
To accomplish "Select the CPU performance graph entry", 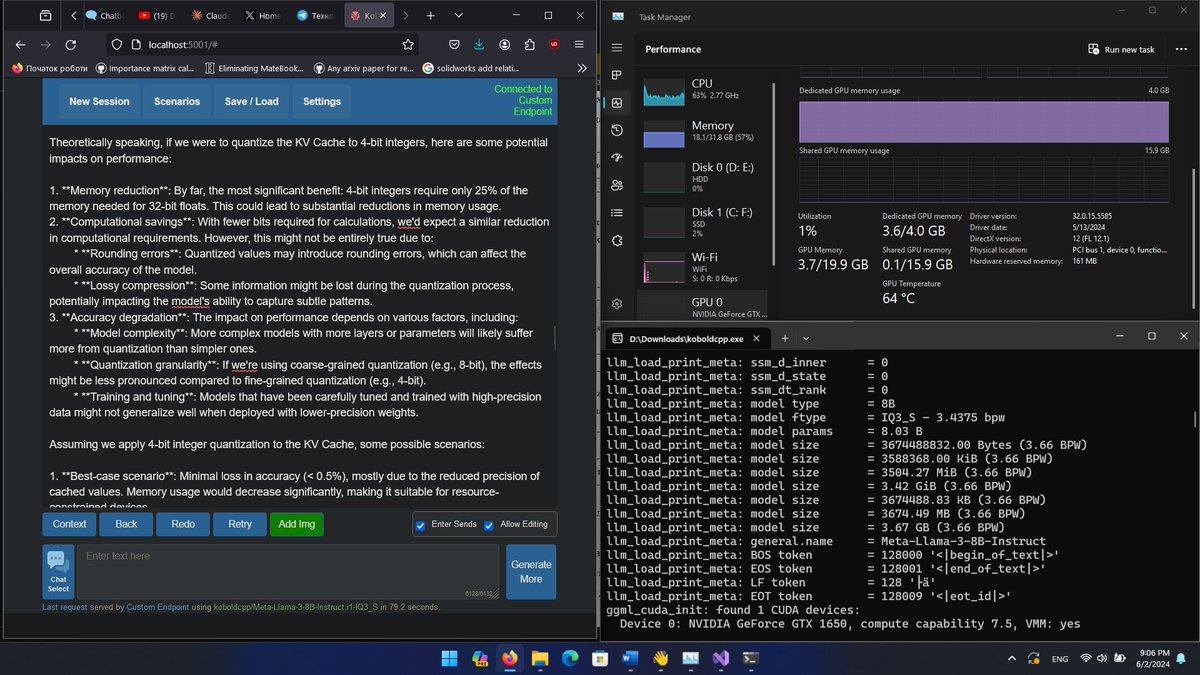I will (702, 90).
